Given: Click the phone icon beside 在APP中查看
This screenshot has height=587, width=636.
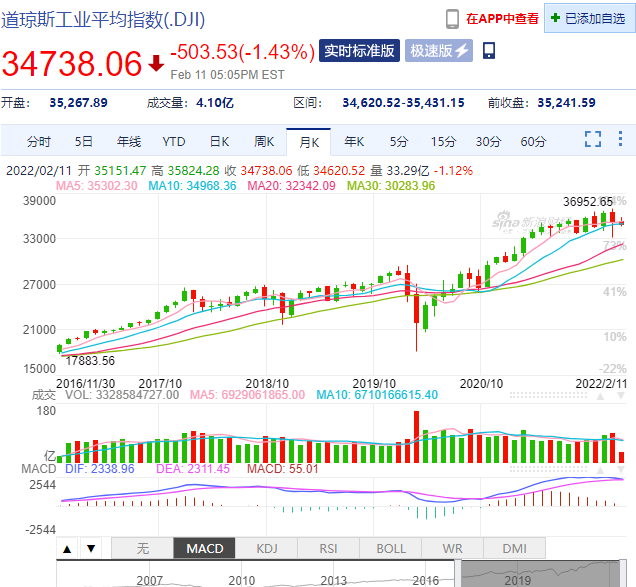Looking at the screenshot, I should coord(452,19).
